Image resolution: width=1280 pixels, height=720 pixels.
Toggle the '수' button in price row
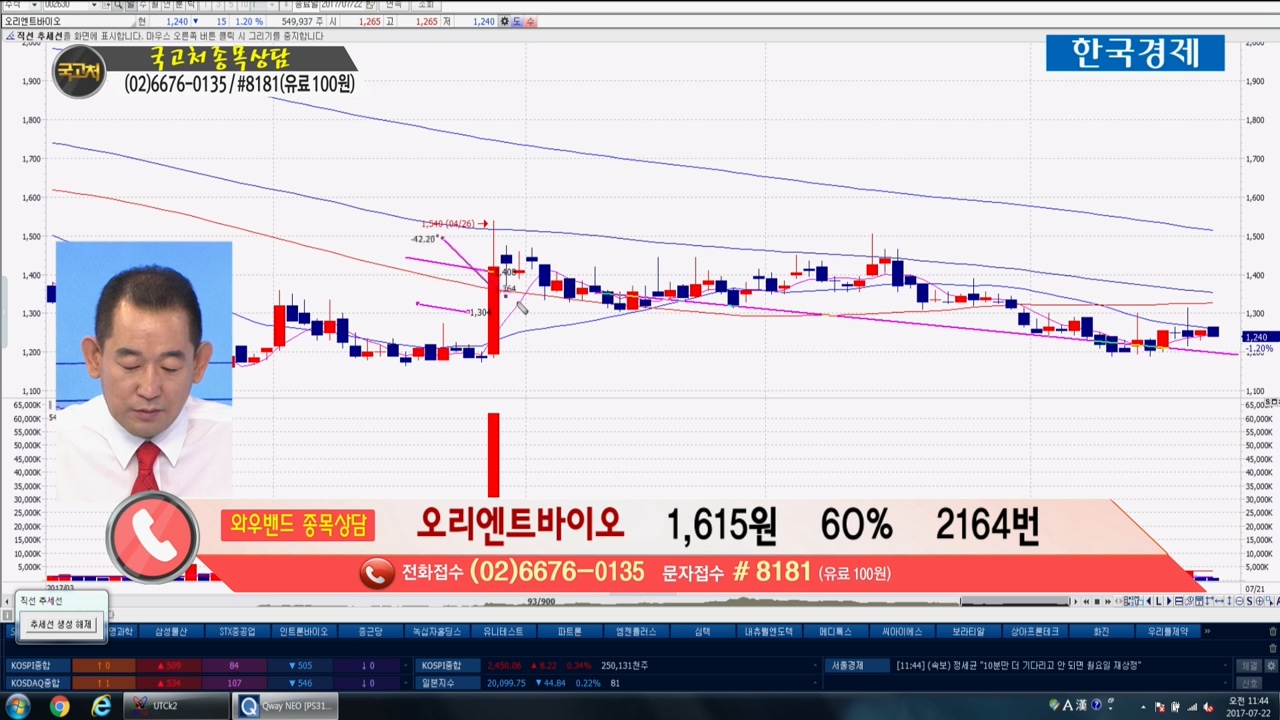530,21
